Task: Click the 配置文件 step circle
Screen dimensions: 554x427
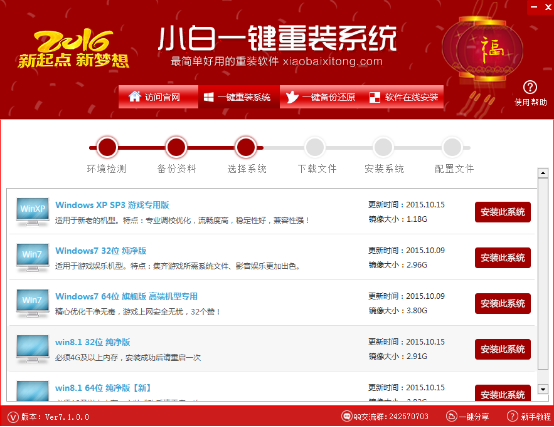Action: pyautogui.click(x=453, y=147)
